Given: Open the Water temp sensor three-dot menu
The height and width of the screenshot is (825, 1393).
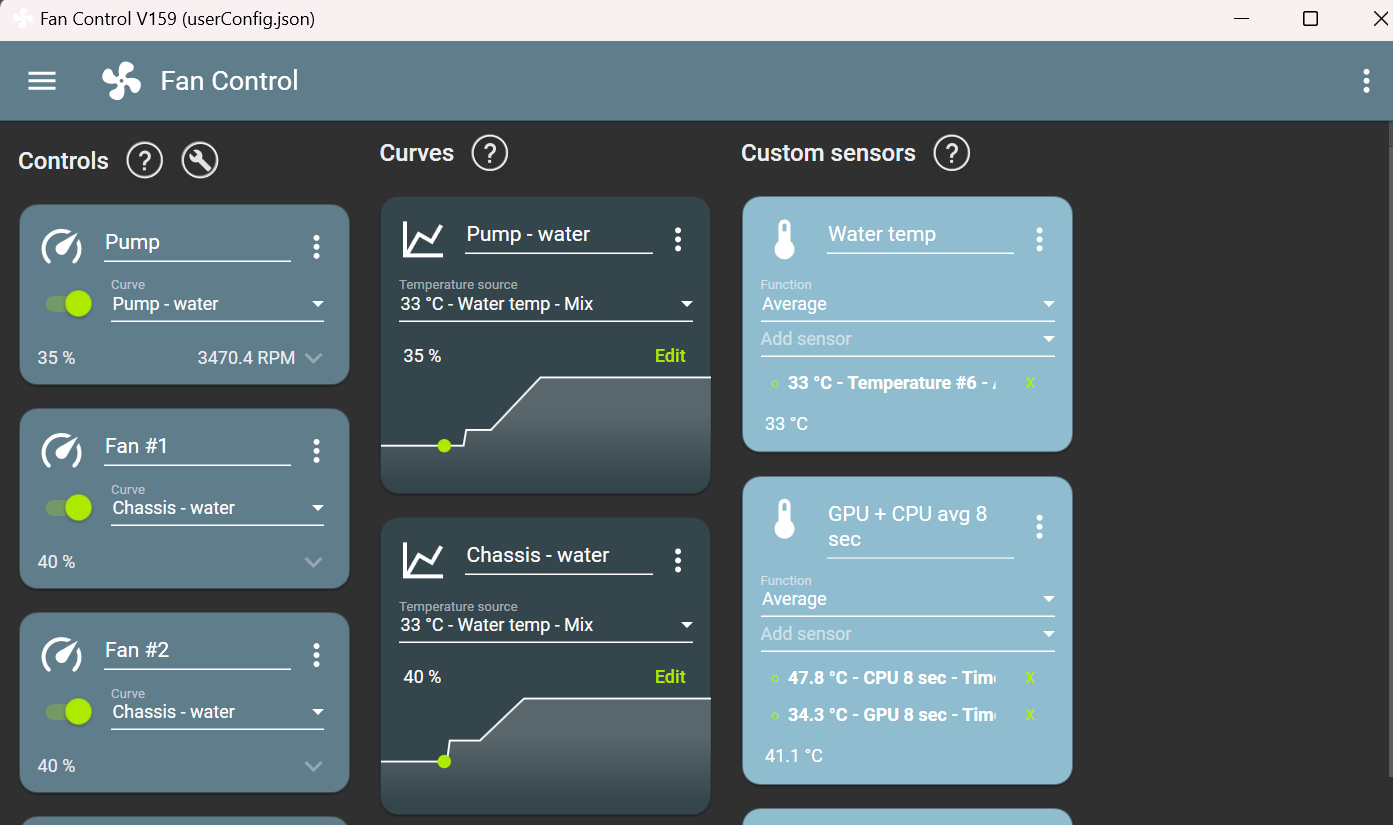Looking at the screenshot, I should 1039,239.
